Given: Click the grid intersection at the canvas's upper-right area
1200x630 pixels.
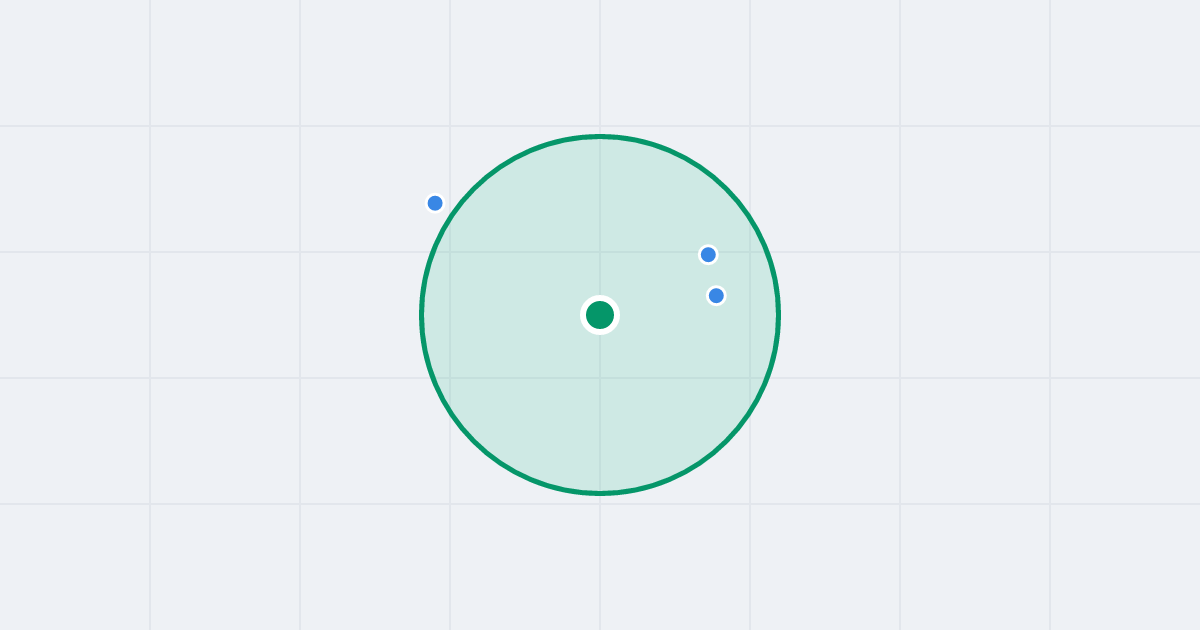Looking at the screenshot, I should tap(1050, 126).
